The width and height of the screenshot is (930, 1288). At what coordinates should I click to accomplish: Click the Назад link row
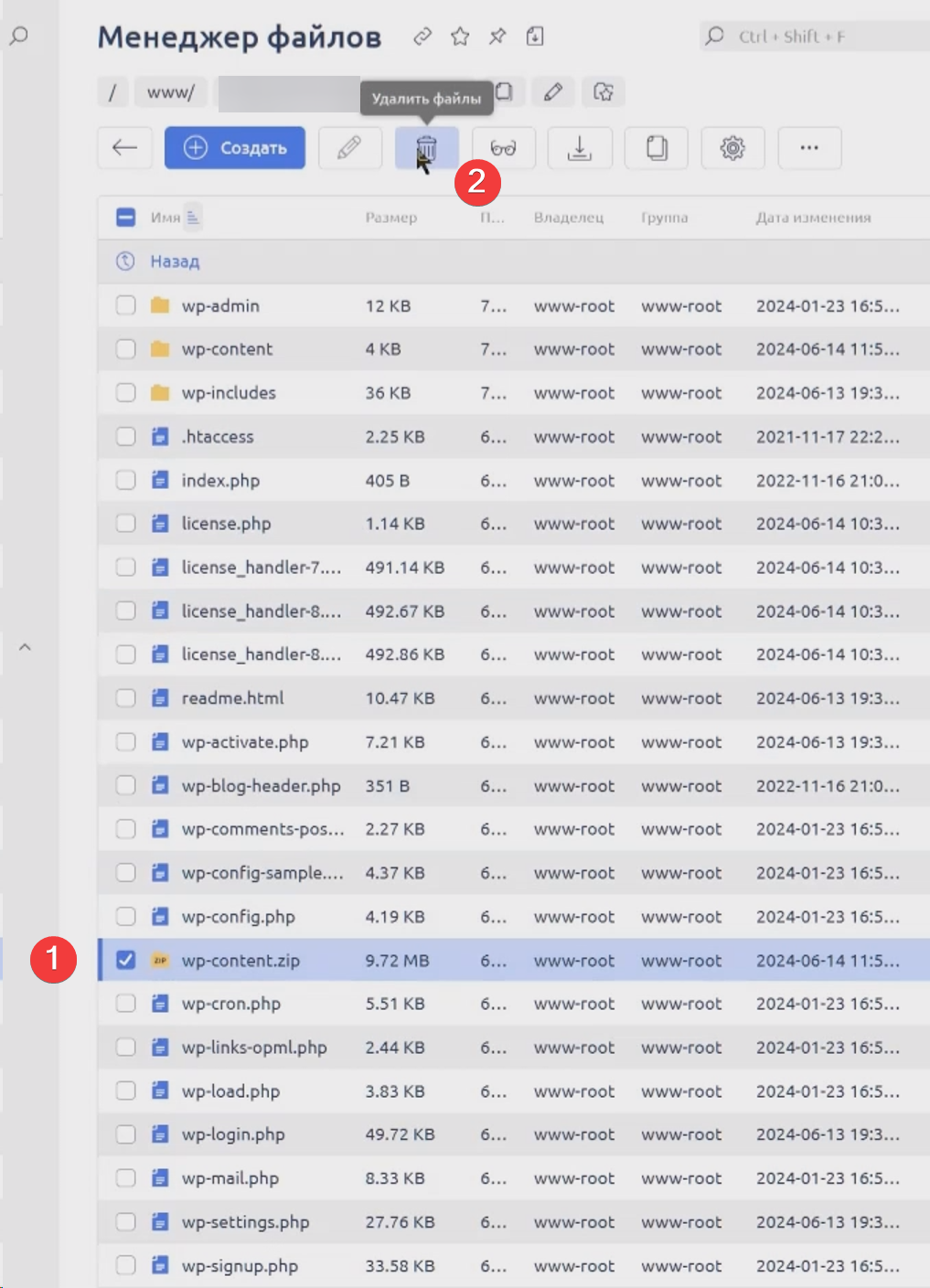click(174, 261)
